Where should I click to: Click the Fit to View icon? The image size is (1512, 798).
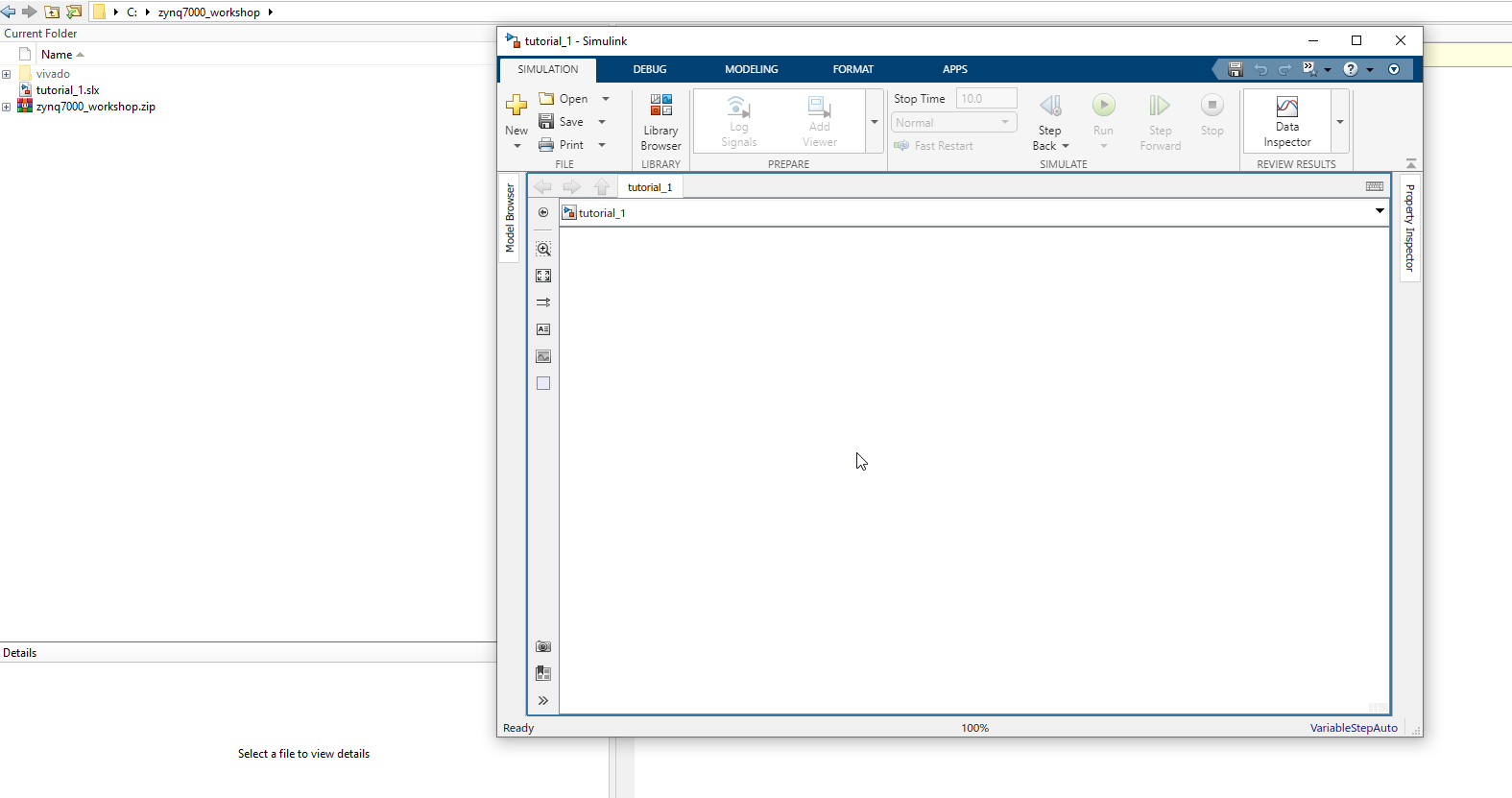coord(543,276)
